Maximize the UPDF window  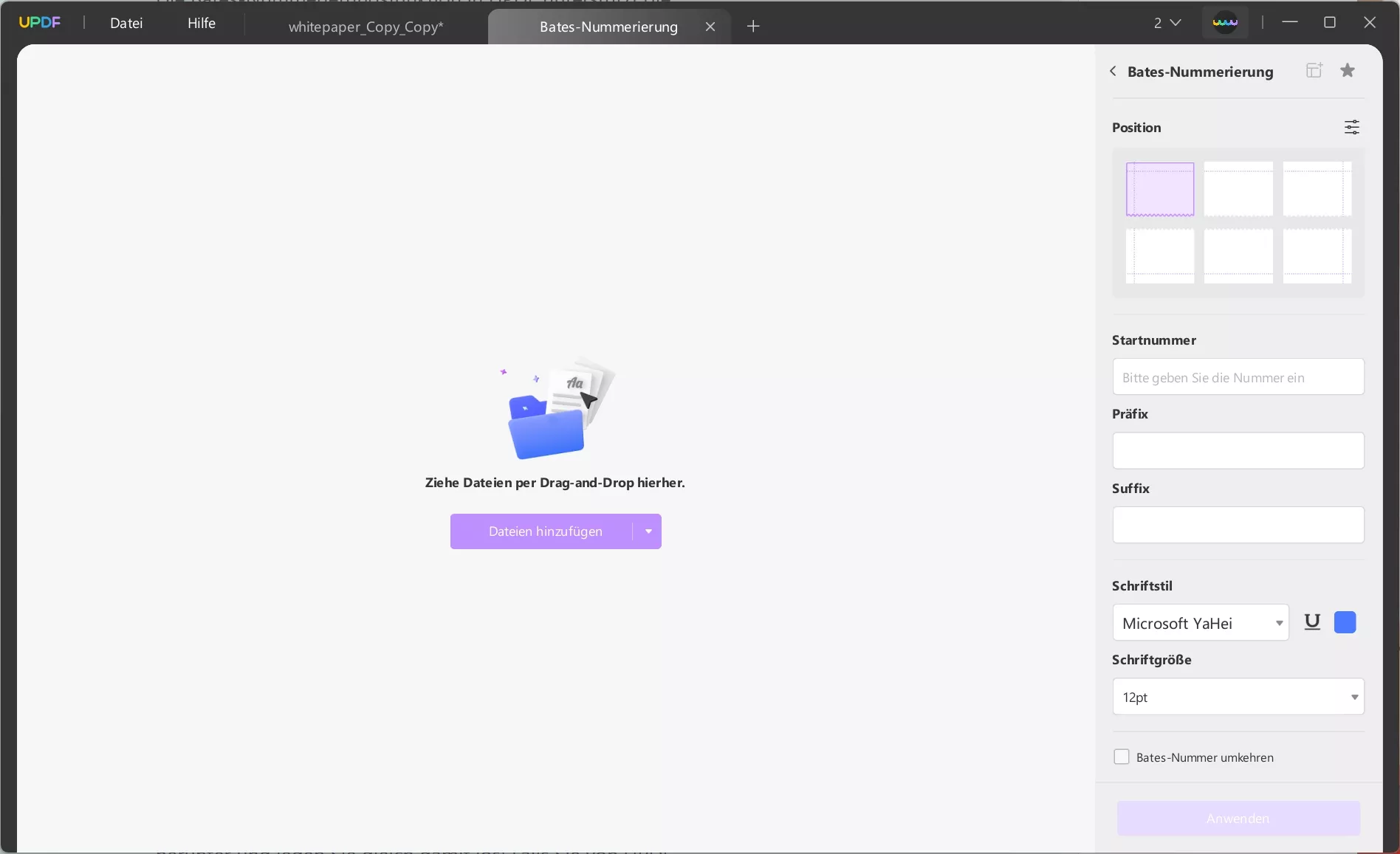tap(1330, 22)
